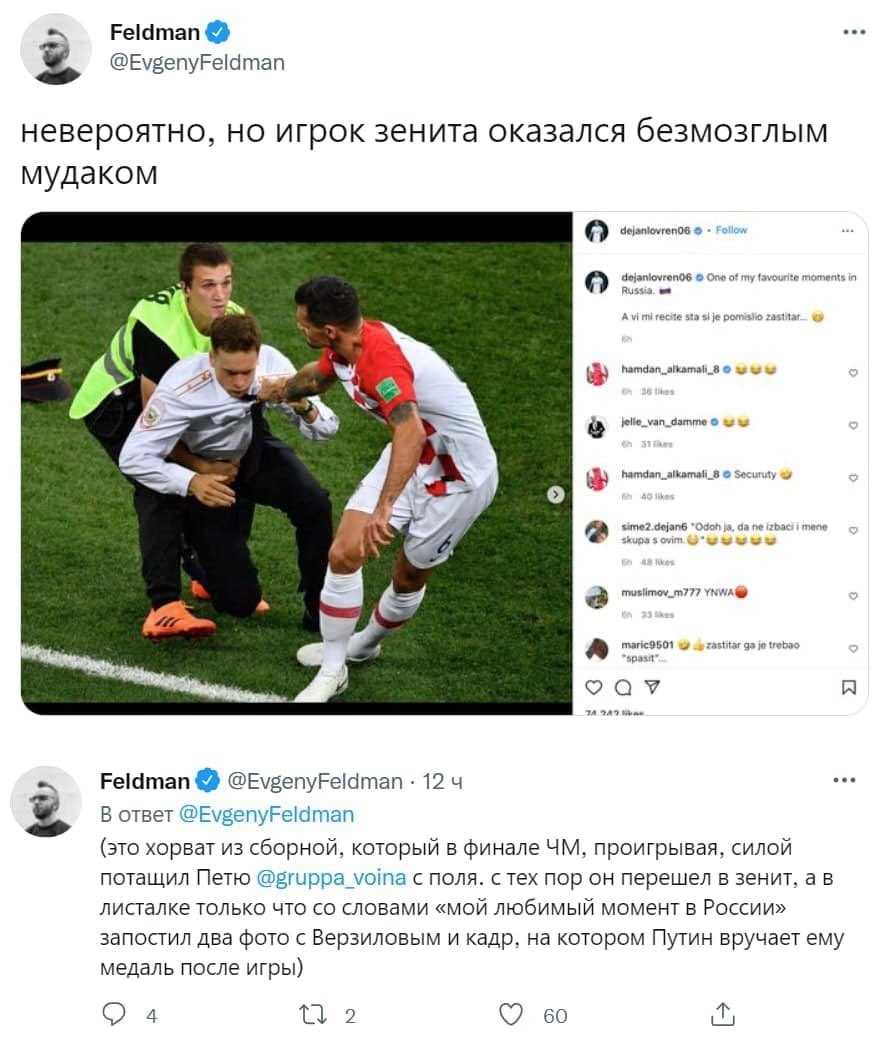Like the reply tweet with heart icon
Screen dimensions: 886x1052
pos(511,1014)
